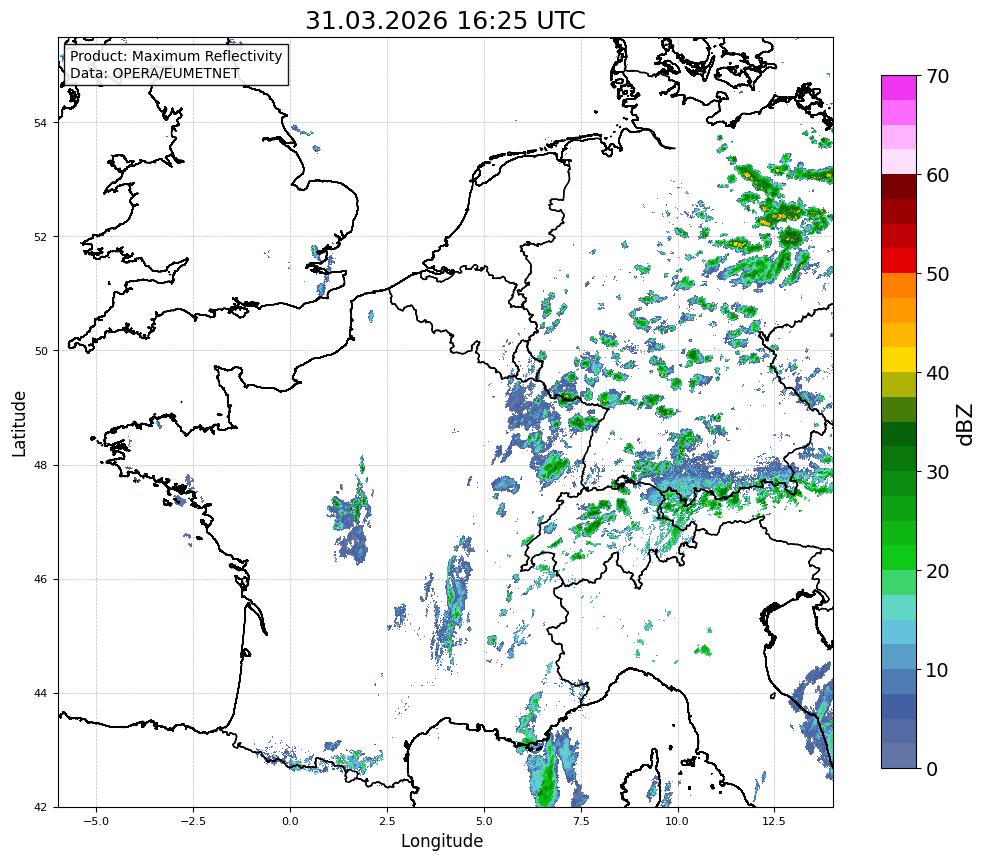
Task: Click the latitude tick label 42
Action: 40,807
